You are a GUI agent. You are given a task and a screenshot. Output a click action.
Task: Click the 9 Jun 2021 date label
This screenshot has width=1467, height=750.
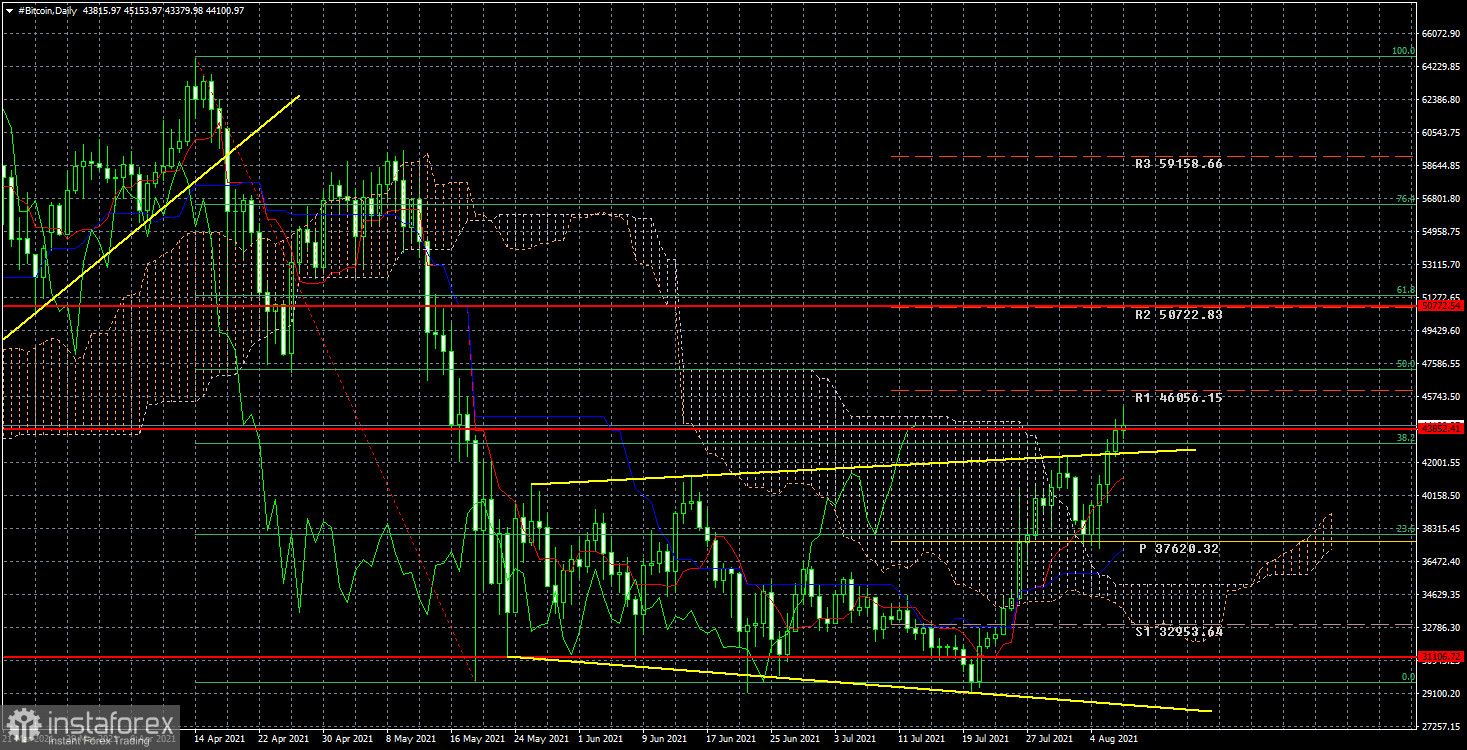666,740
